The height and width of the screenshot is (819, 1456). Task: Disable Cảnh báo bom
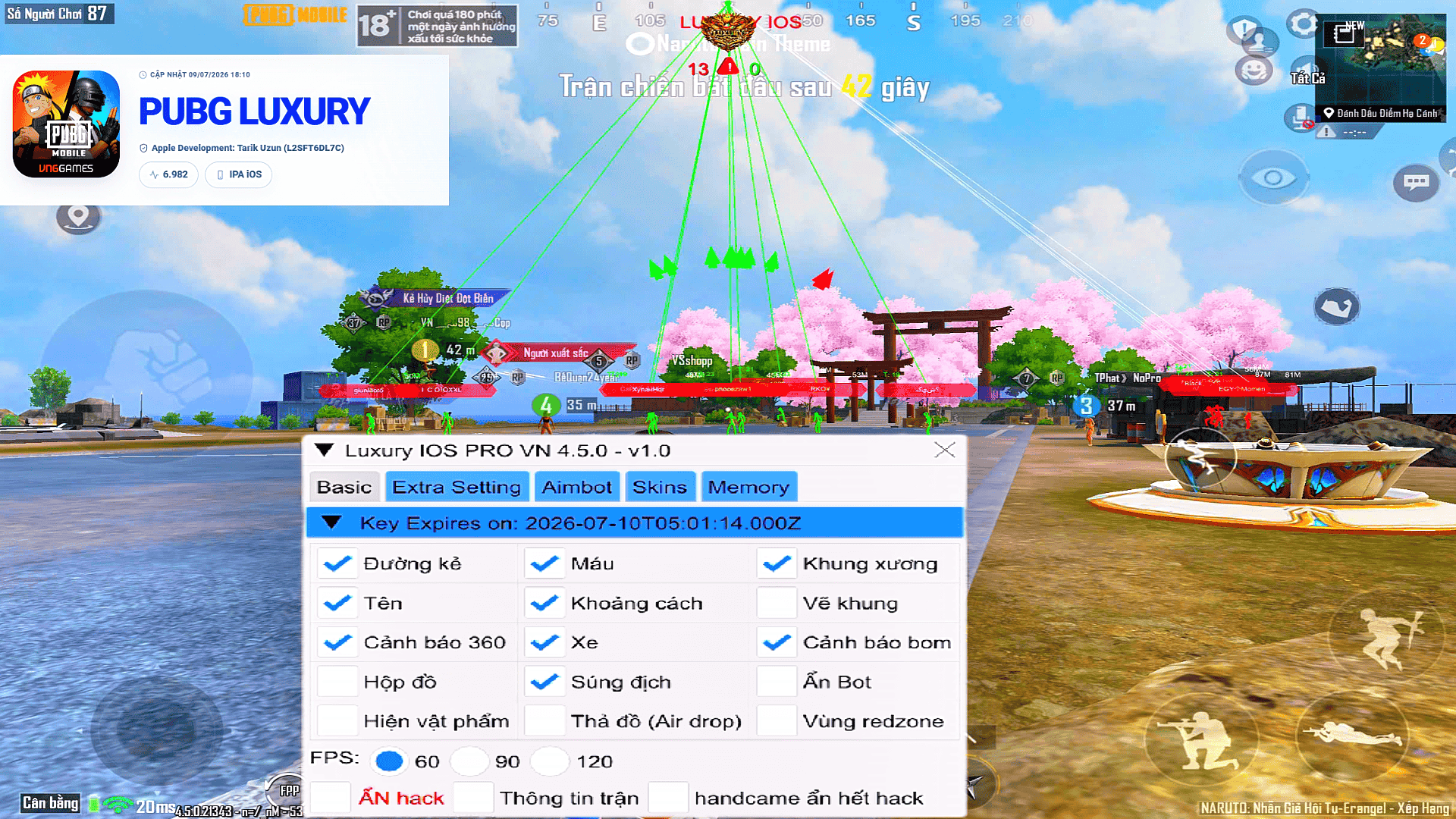pyautogui.click(x=777, y=642)
